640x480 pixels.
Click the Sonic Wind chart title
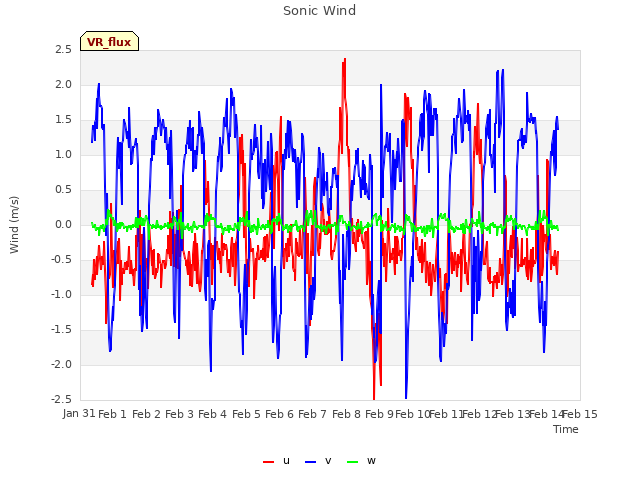point(320,11)
